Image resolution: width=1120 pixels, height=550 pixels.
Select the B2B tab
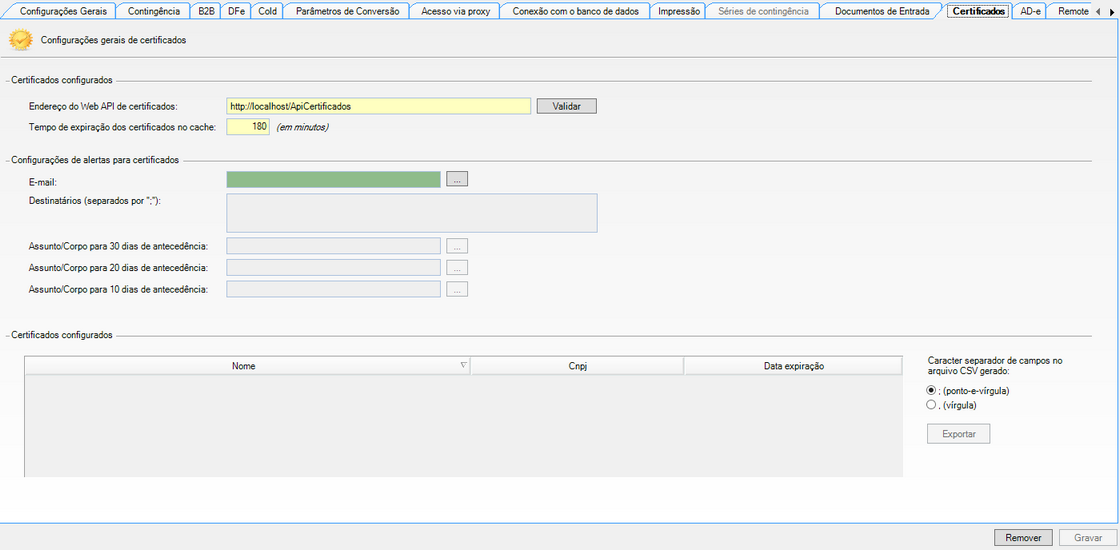tap(206, 11)
